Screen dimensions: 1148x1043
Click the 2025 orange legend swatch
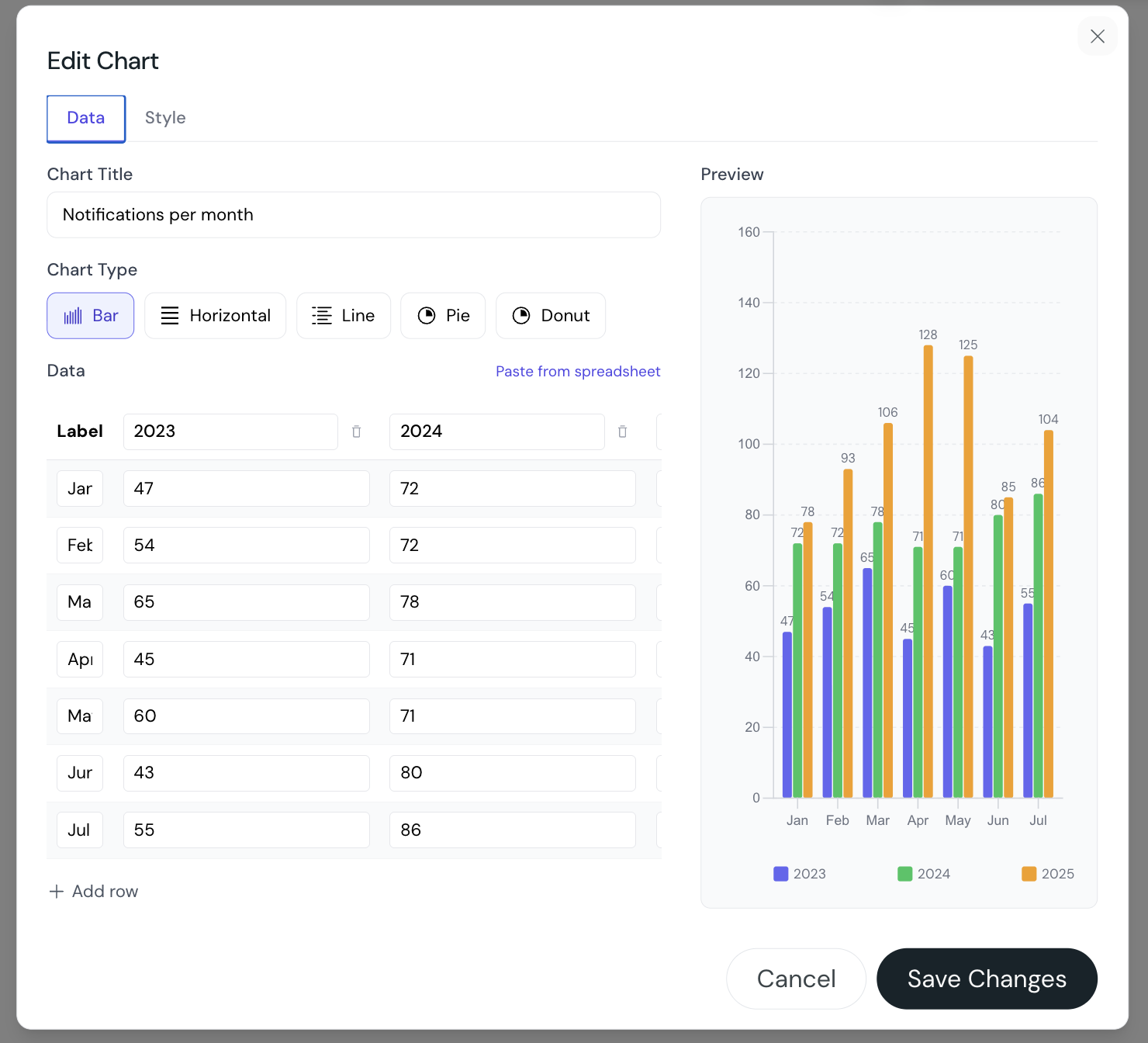(1029, 874)
